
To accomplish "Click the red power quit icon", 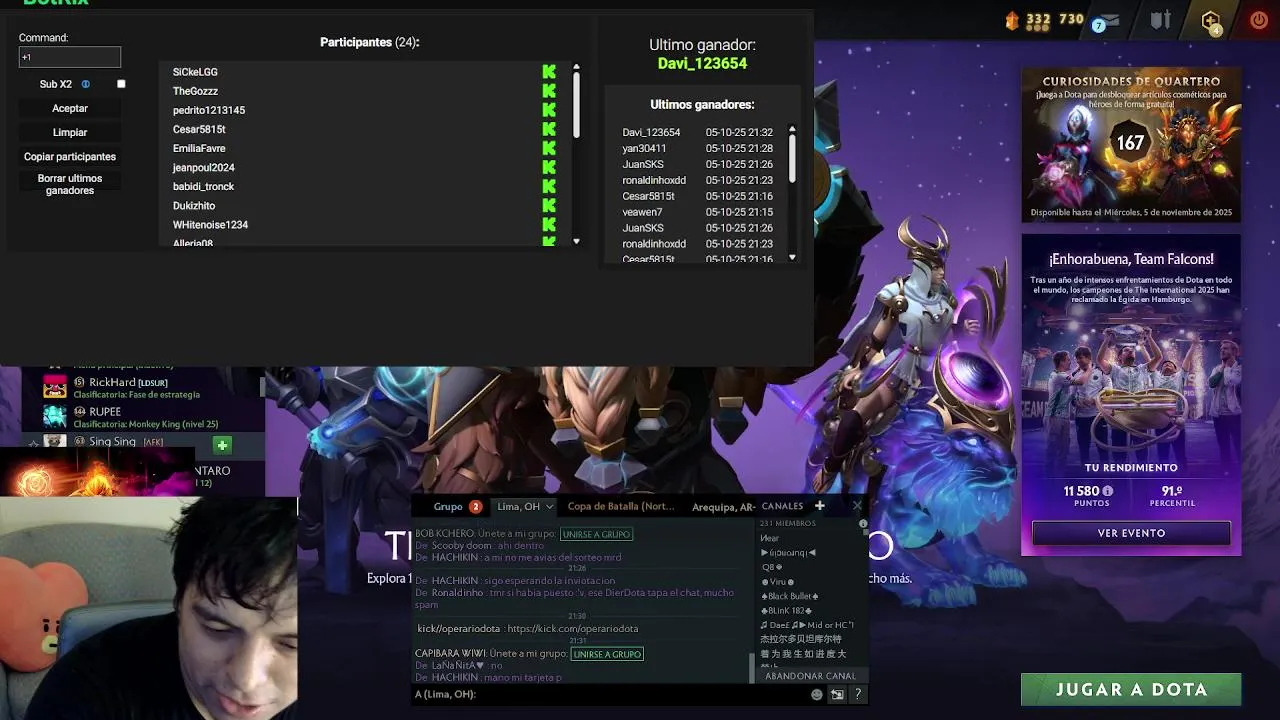I will click(1259, 20).
